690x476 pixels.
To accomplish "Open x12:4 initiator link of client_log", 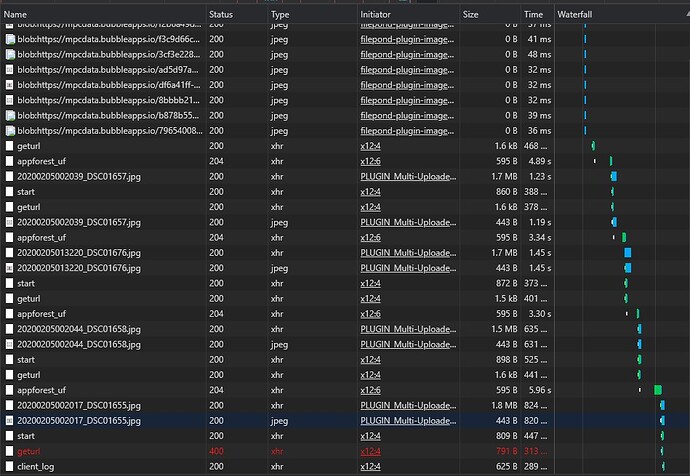I will pos(370,466).
